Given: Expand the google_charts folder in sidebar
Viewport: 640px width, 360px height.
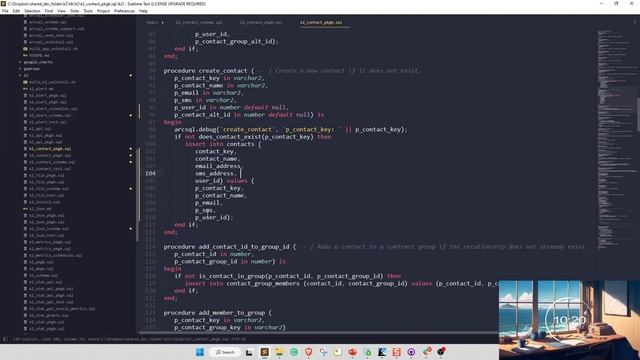Looking at the screenshot, I should 38,62.
